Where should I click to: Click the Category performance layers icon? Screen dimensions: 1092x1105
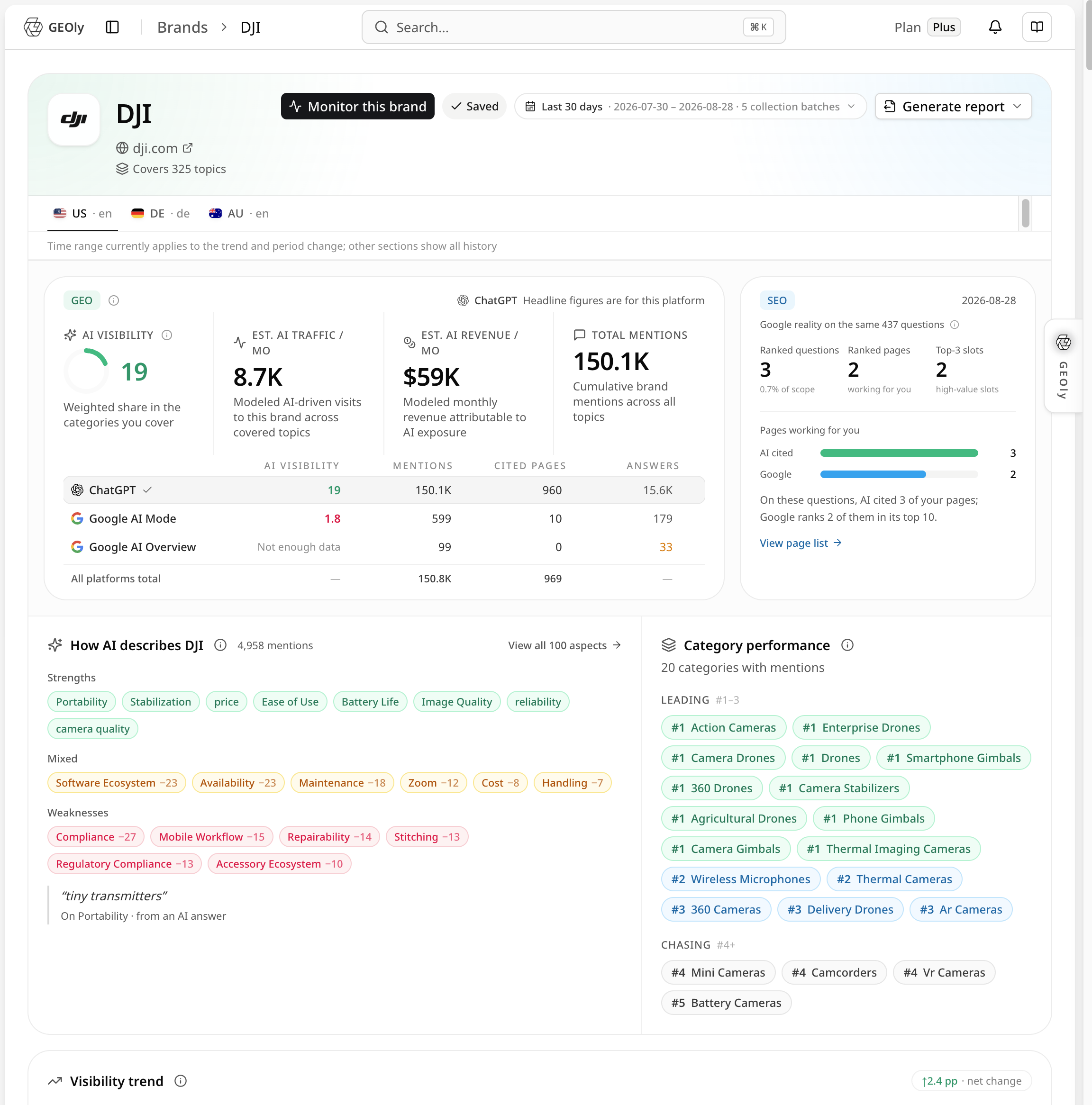click(x=669, y=645)
